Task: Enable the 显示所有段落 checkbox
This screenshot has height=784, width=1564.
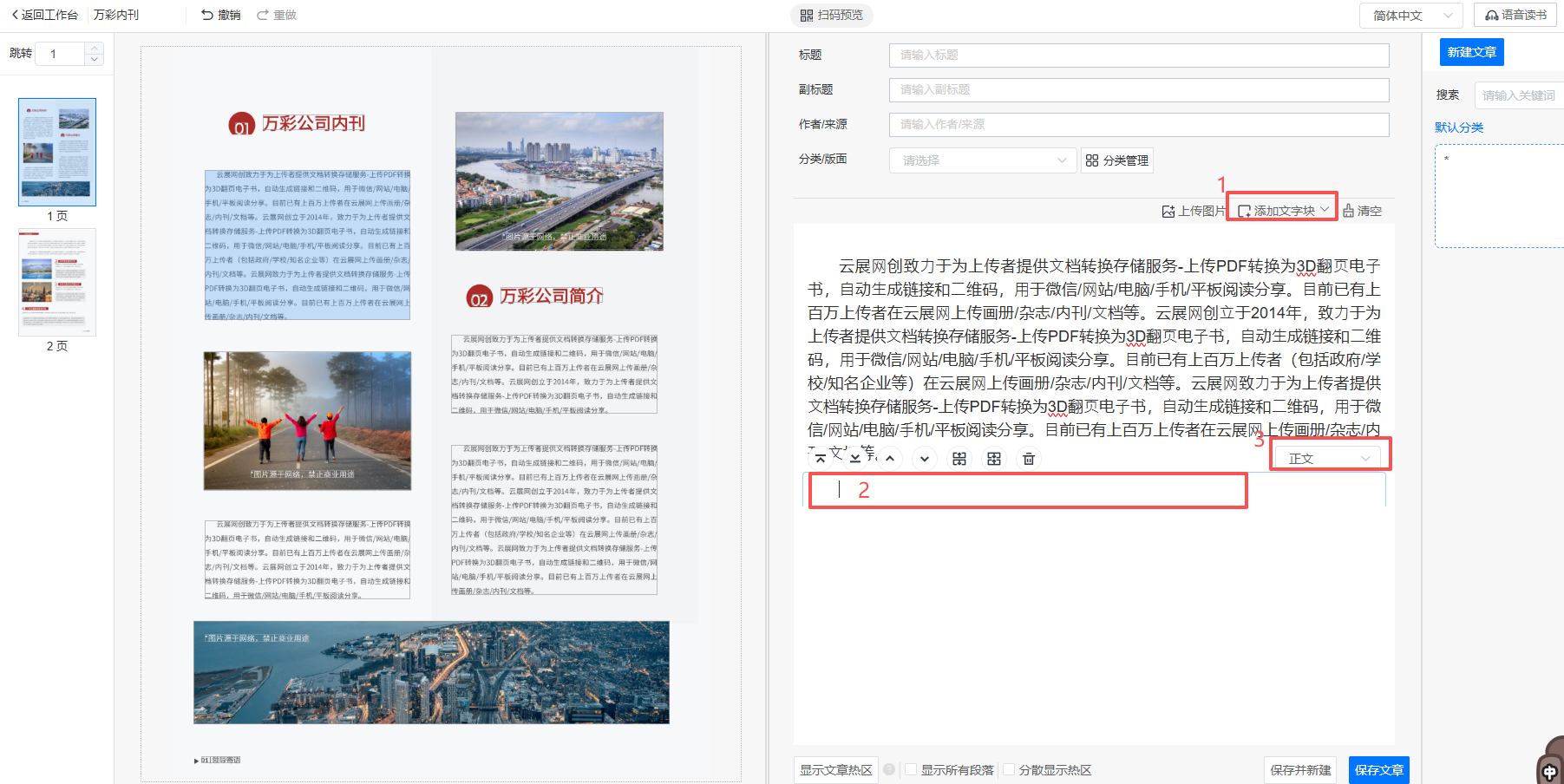Action: point(911,769)
